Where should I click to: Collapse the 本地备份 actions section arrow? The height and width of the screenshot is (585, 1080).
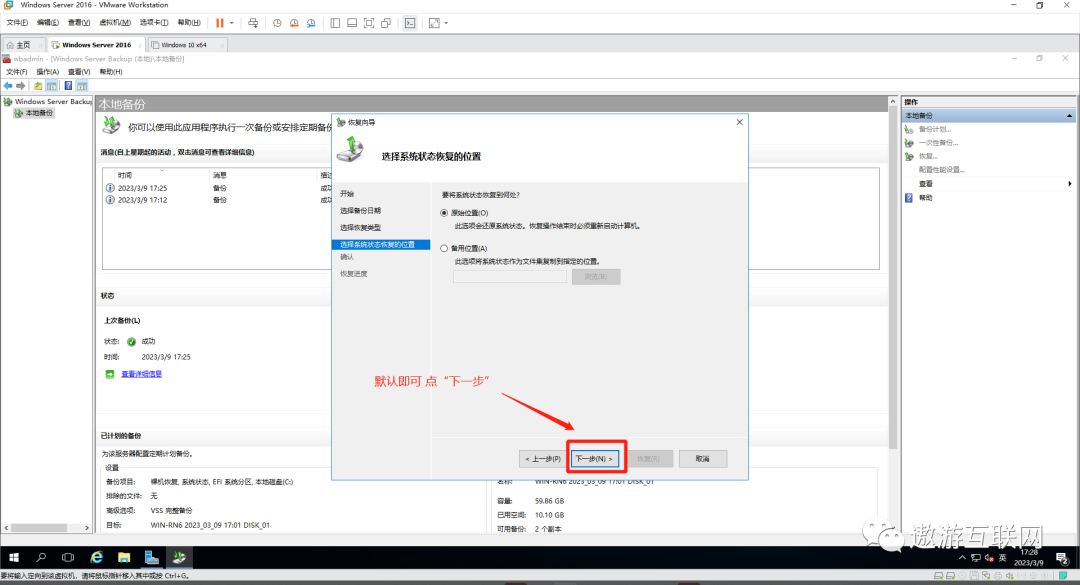[1069, 116]
